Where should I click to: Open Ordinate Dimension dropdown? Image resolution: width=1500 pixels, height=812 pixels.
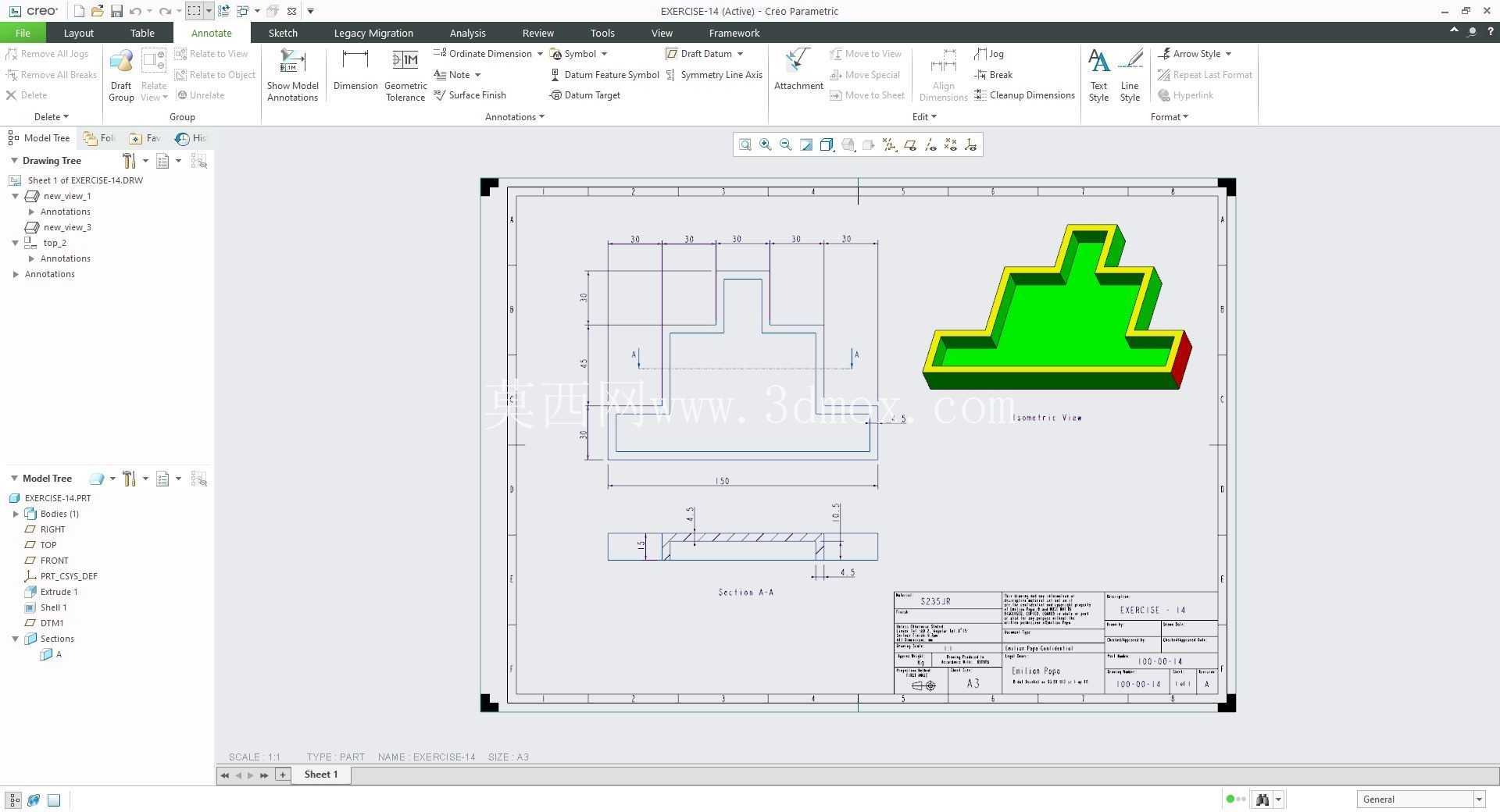540,54
